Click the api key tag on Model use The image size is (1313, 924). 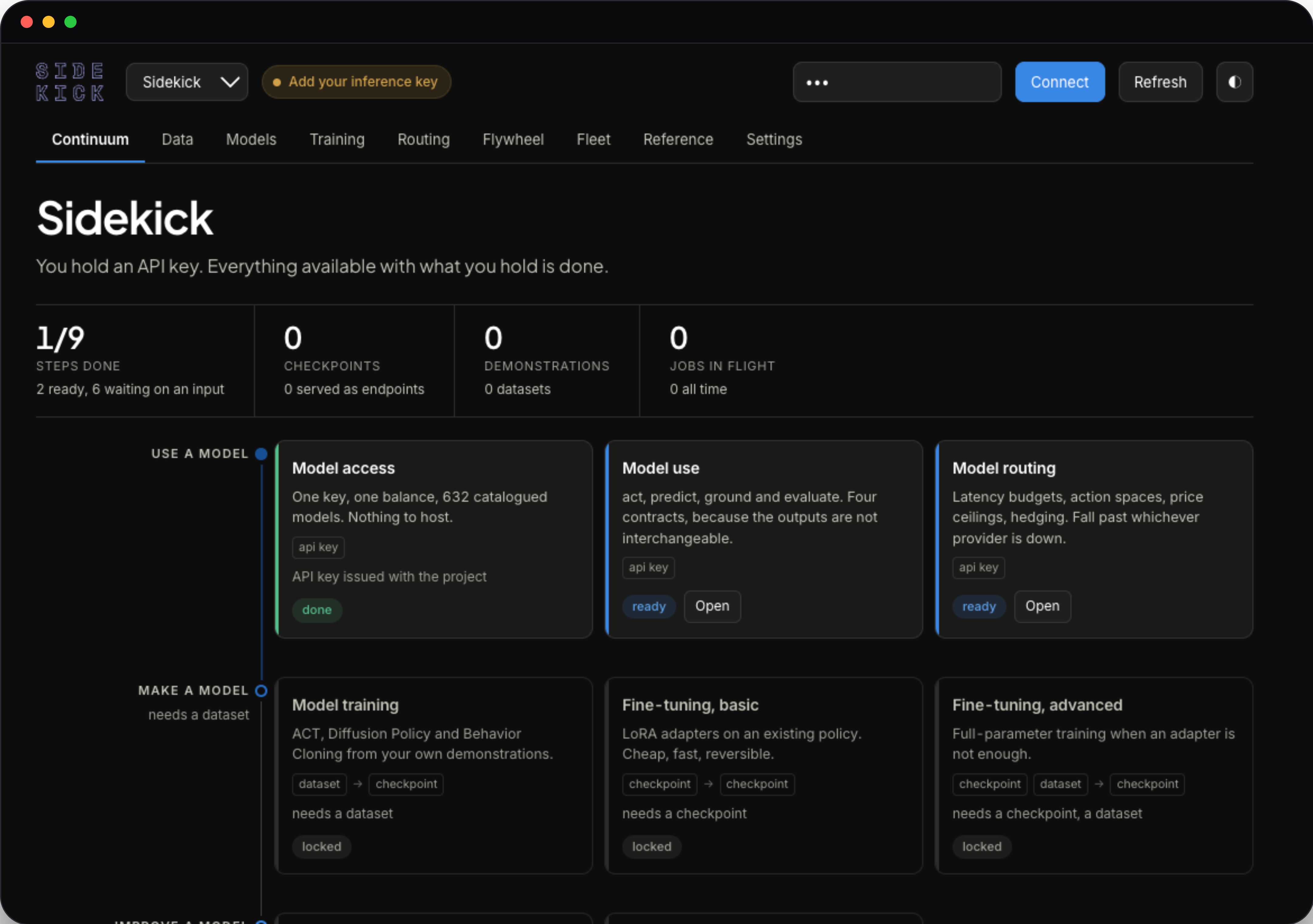[x=648, y=568]
